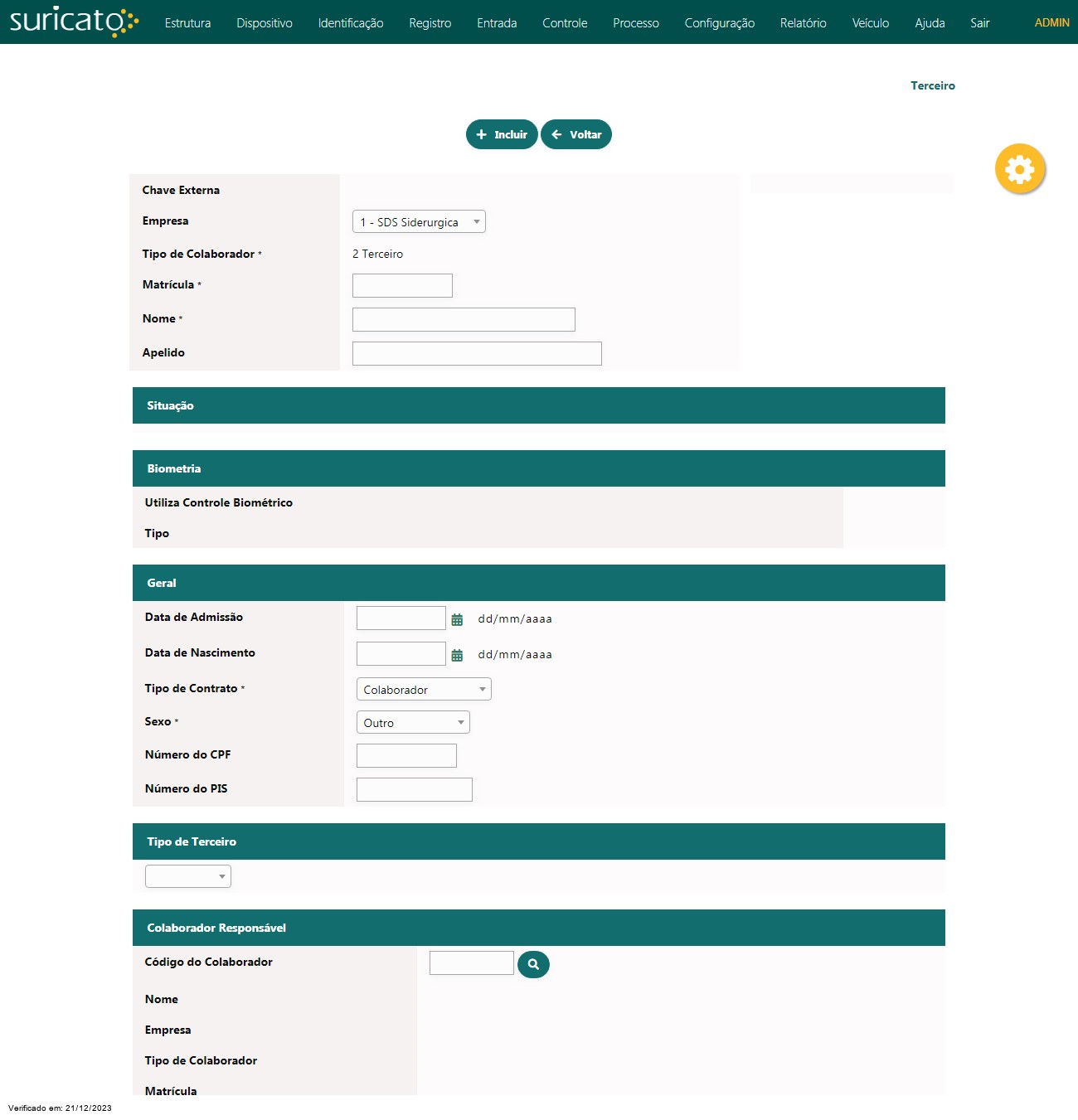Focus the Apelido input field
This screenshot has height=1120, width=1078.
[x=477, y=353]
